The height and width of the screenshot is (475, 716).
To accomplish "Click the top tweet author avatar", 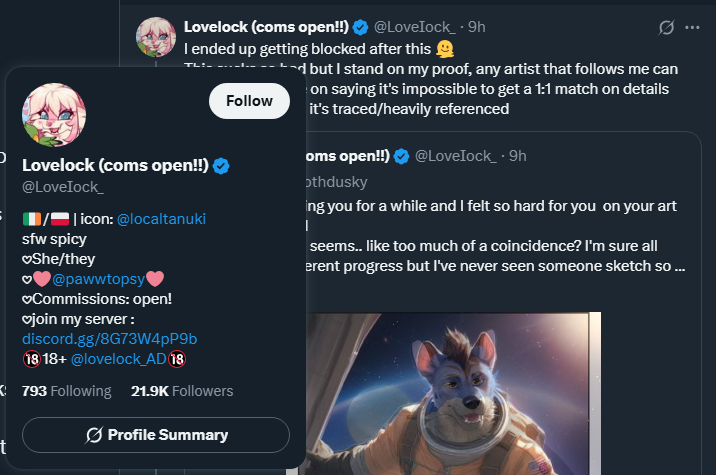I will pos(156,37).
